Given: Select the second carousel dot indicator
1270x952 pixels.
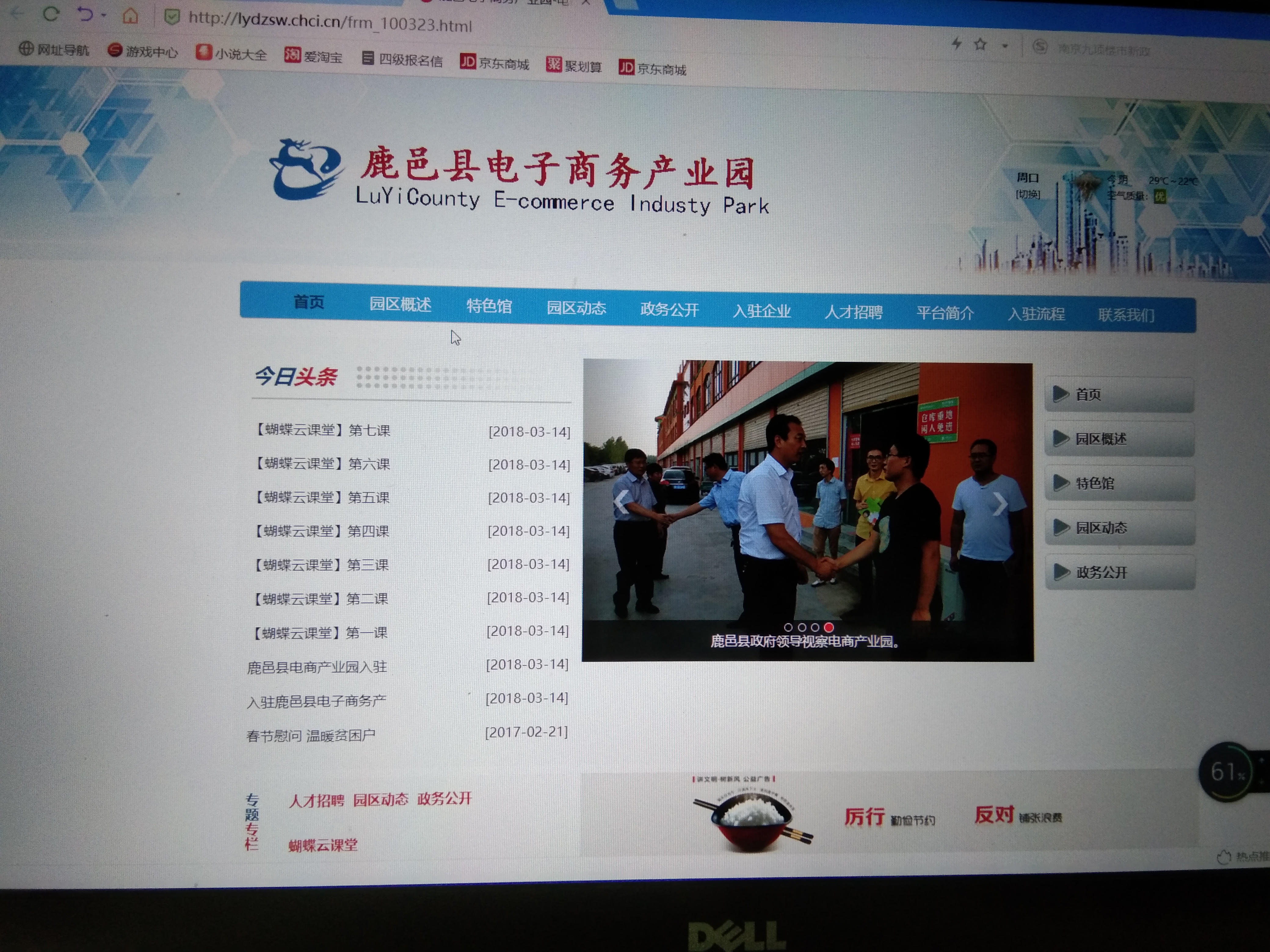Looking at the screenshot, I should click(802, 627).
